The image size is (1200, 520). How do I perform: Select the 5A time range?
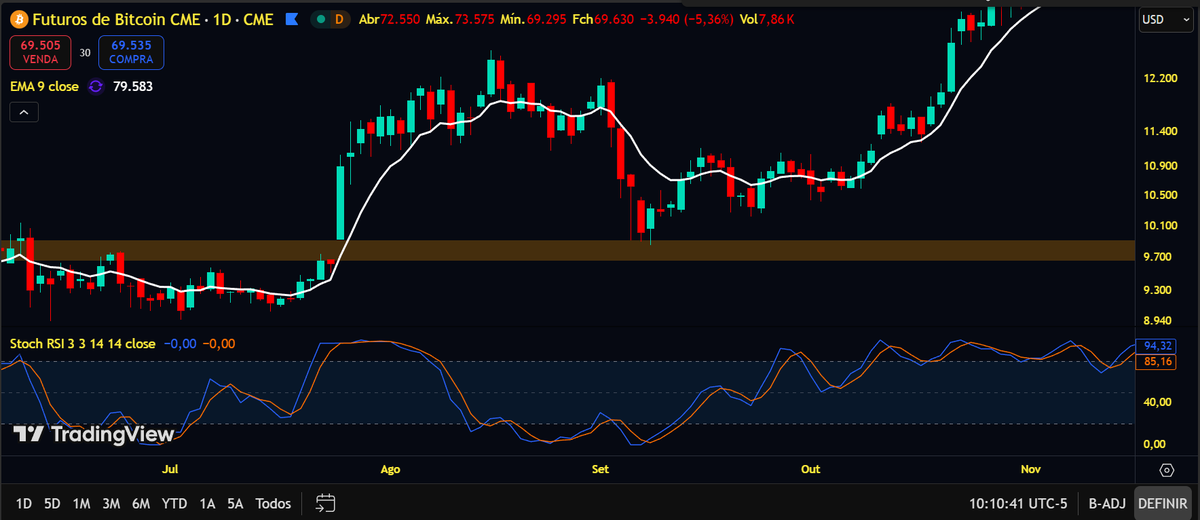235,503
